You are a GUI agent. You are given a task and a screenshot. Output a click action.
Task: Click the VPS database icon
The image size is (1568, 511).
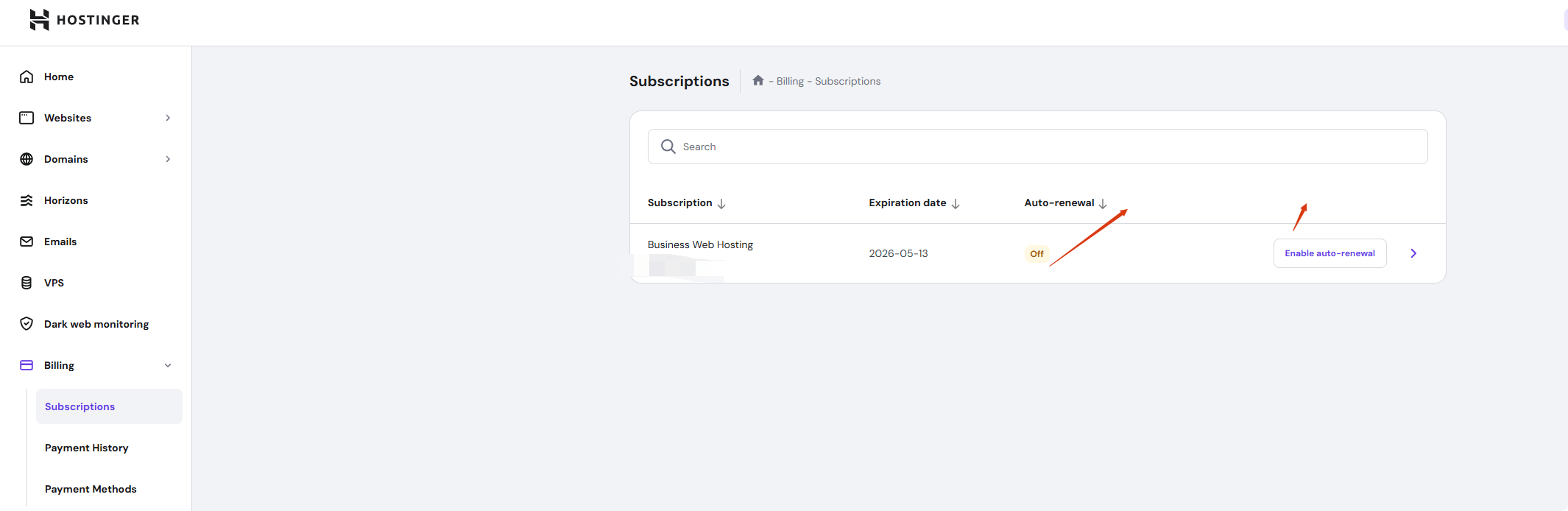(27, 283)
